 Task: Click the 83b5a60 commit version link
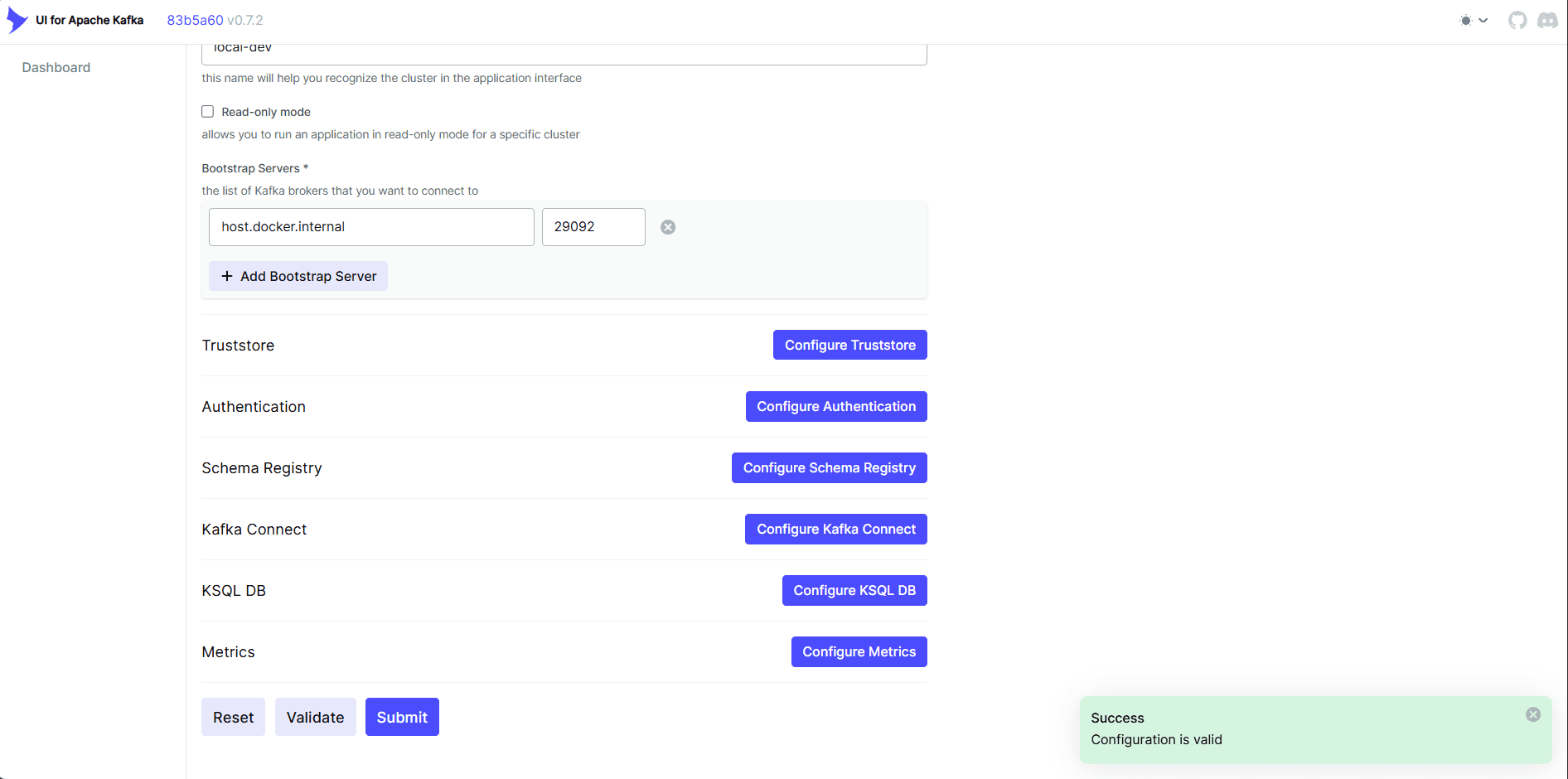pyautogui.click(x=195, y=20)
